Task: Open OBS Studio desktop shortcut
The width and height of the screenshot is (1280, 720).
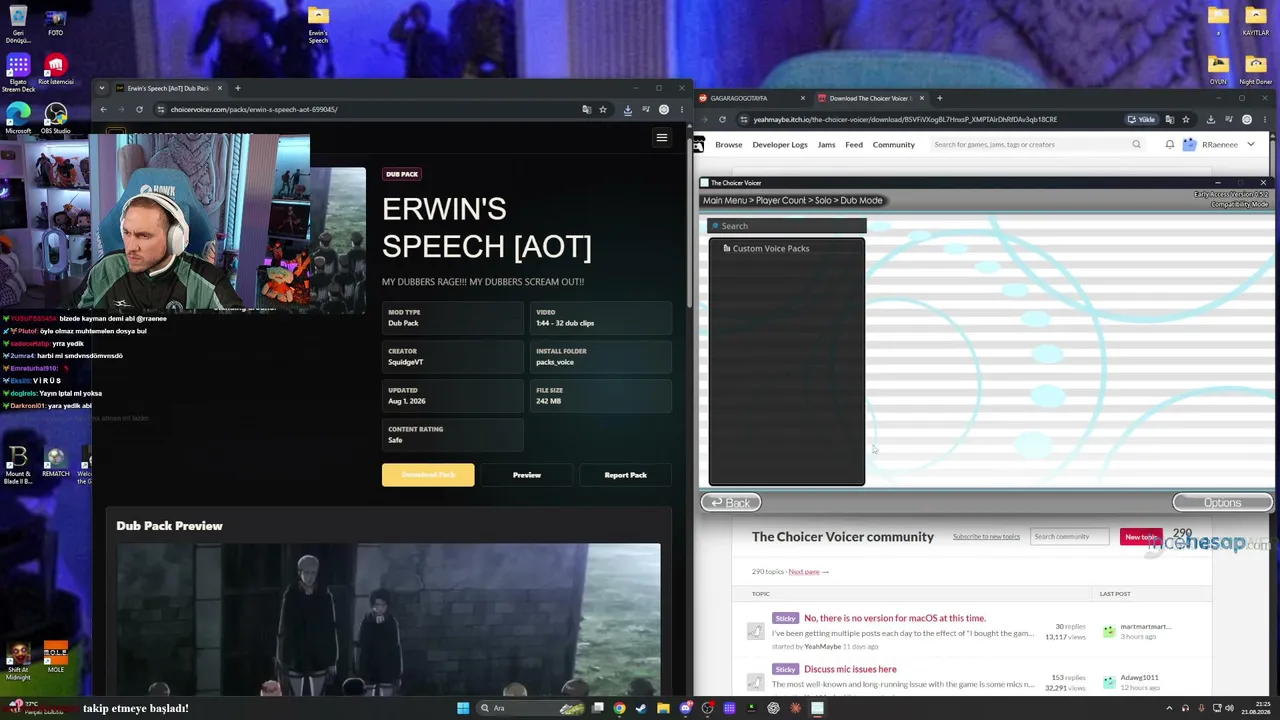Action: (x=56, y=118)
